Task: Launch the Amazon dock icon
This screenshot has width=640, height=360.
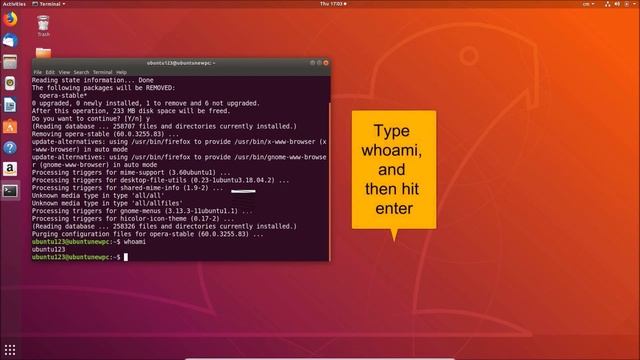Action: coord(10,169)
